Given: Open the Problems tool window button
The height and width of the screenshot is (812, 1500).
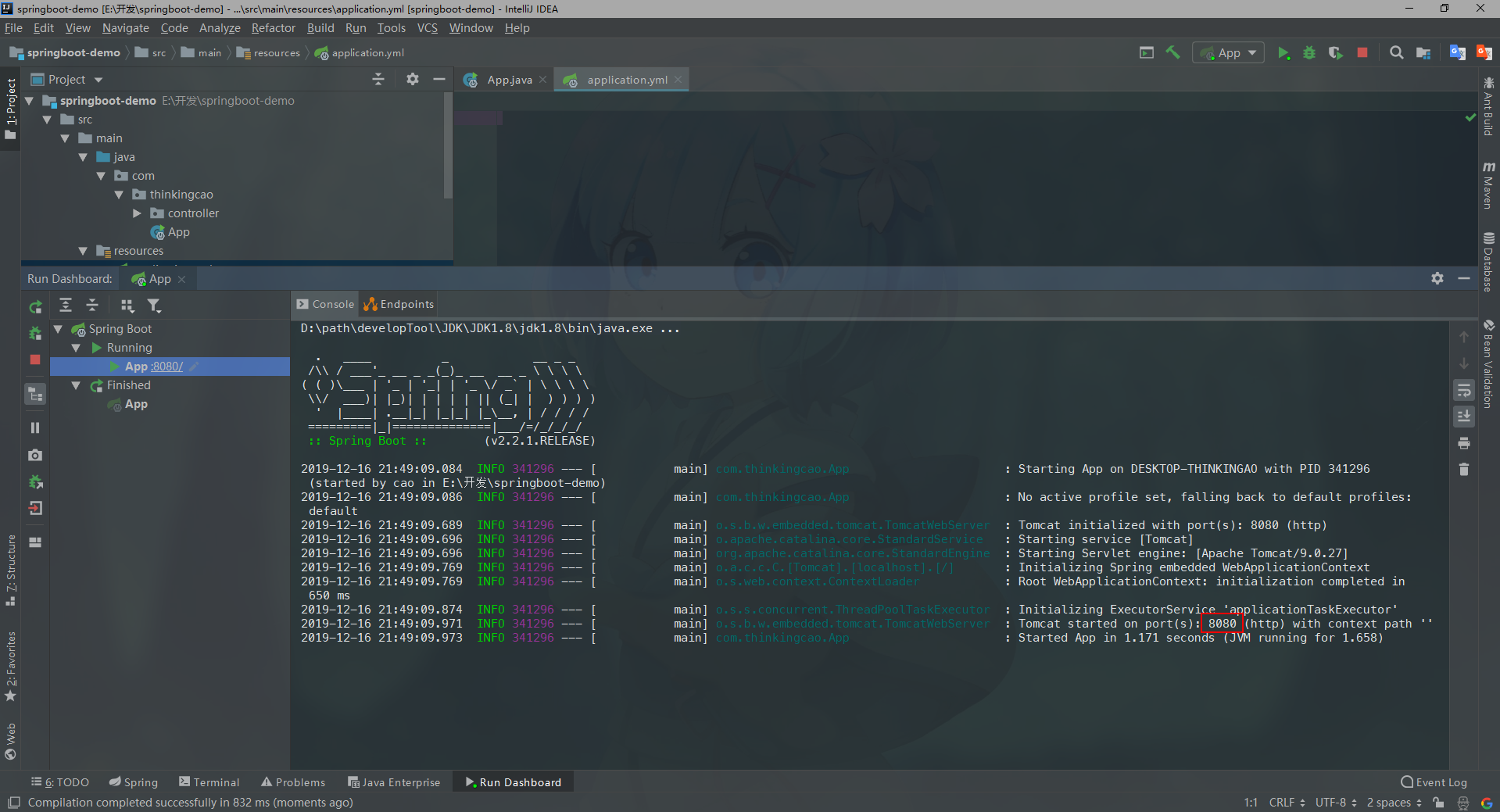Looking at the screenshot, I should 293,782.
